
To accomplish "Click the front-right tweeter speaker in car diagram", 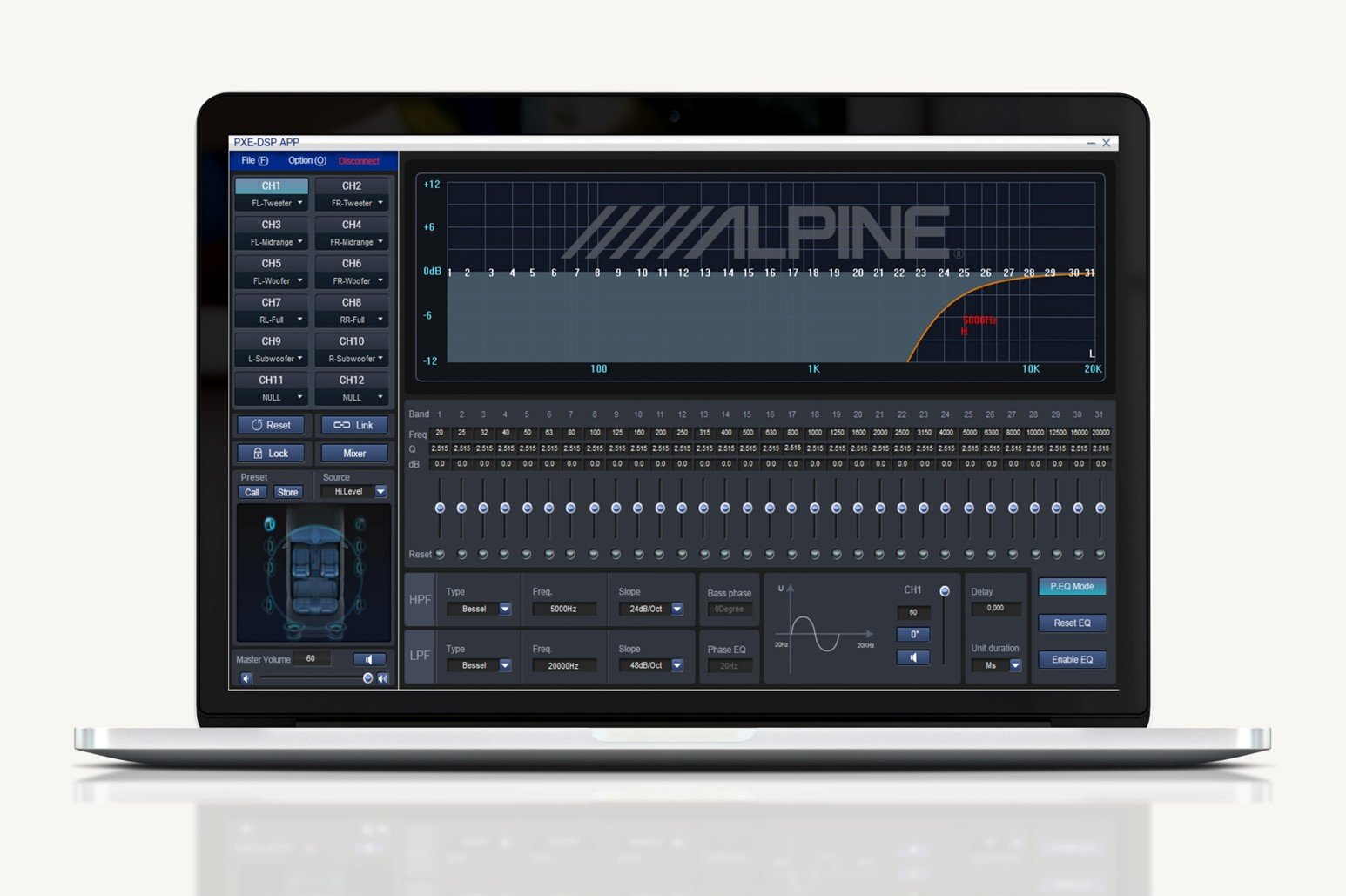I will [359, 524].
